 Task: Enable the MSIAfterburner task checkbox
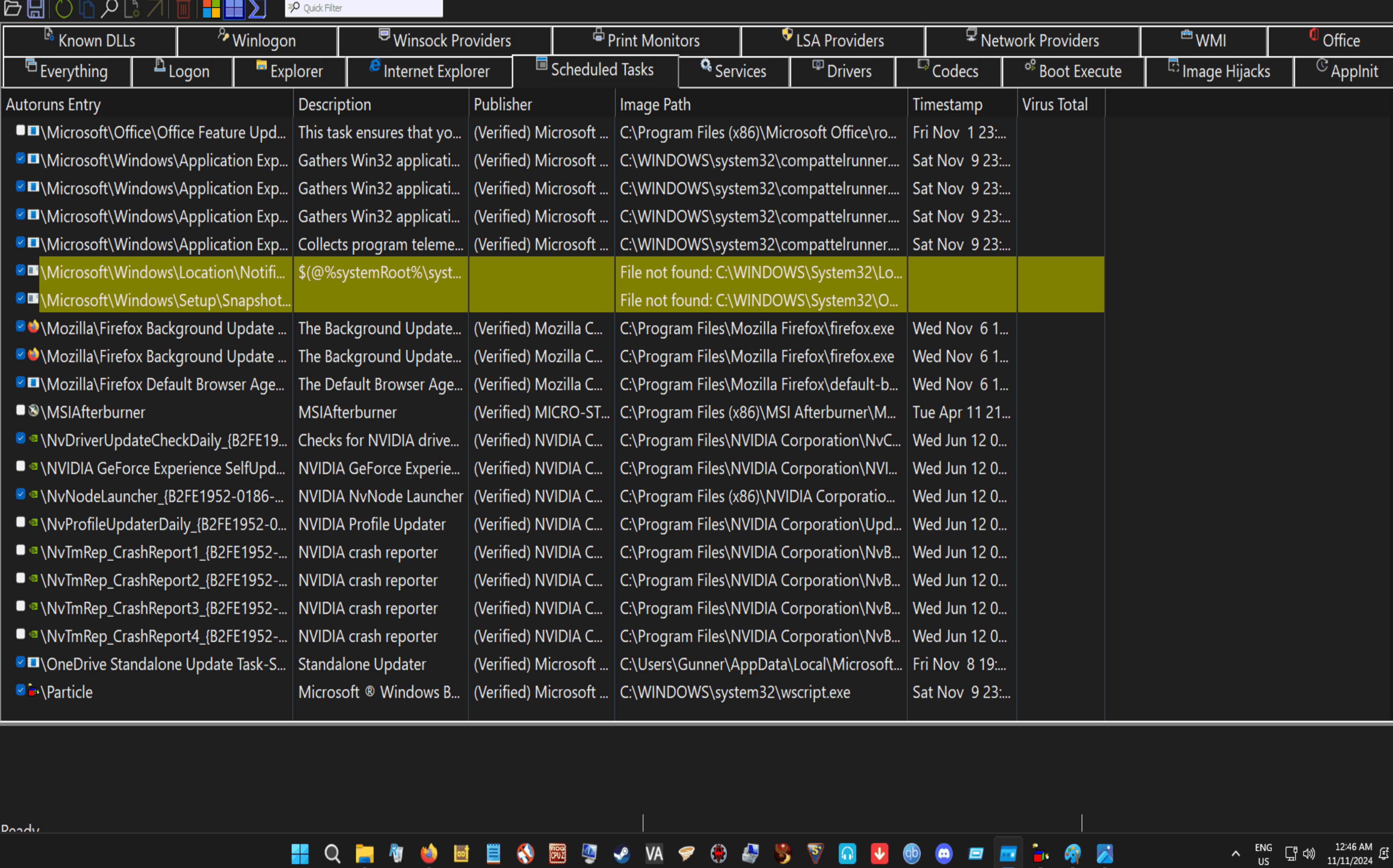point(21,410)
